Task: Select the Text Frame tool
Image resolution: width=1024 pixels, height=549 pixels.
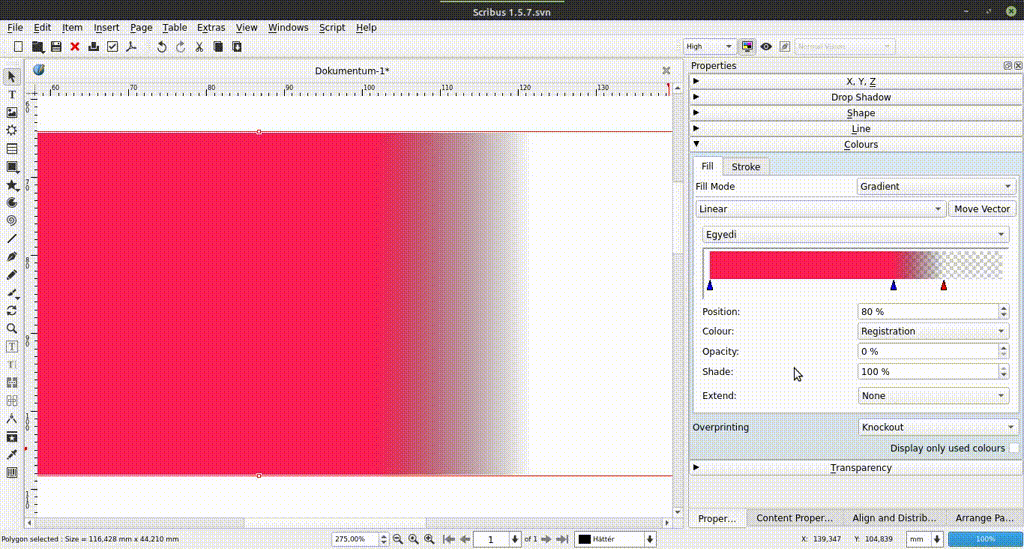Action: pyautogui.click(x=12, y=94)
